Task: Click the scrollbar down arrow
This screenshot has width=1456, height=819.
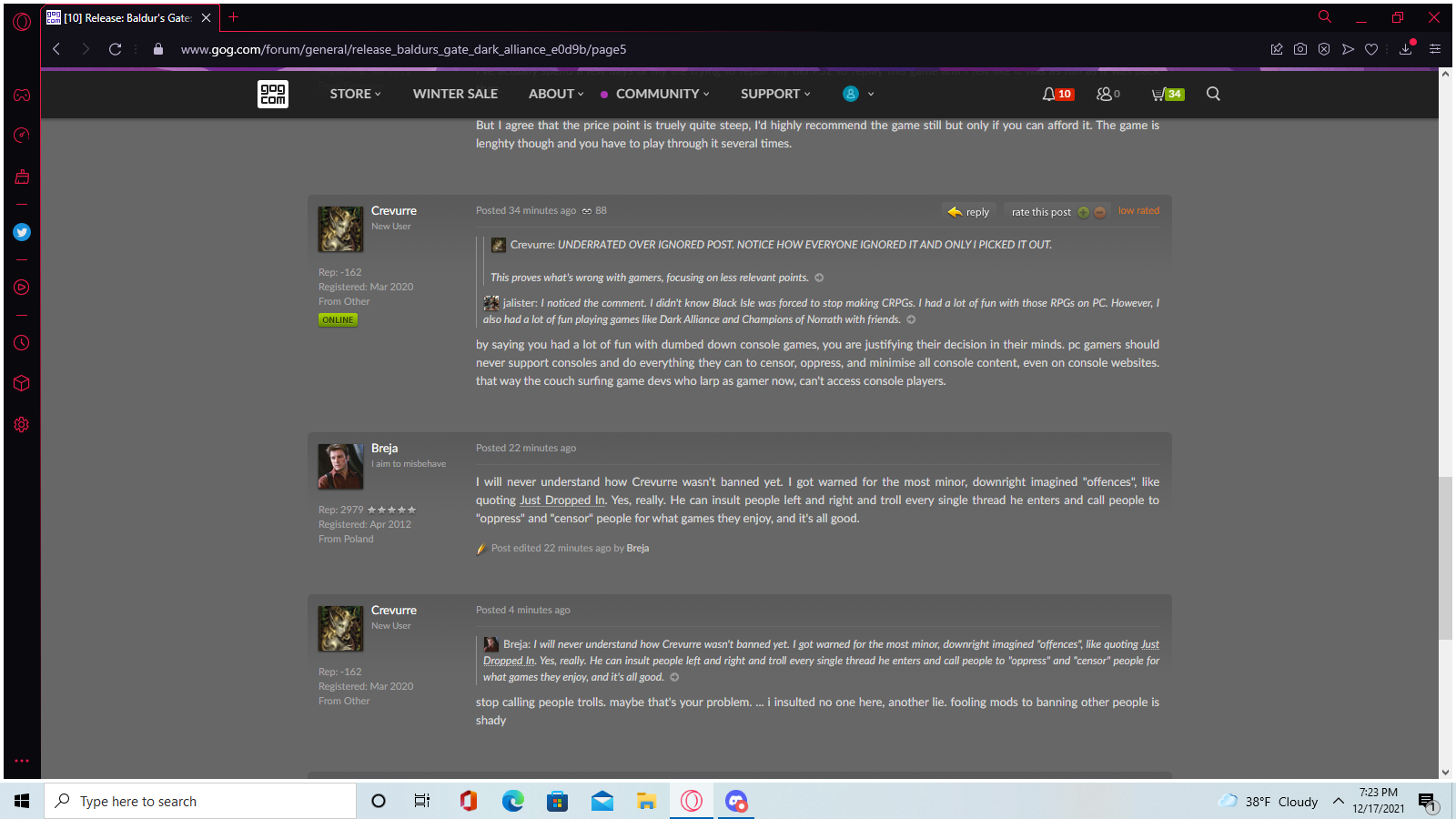Action: (1445, 773)
